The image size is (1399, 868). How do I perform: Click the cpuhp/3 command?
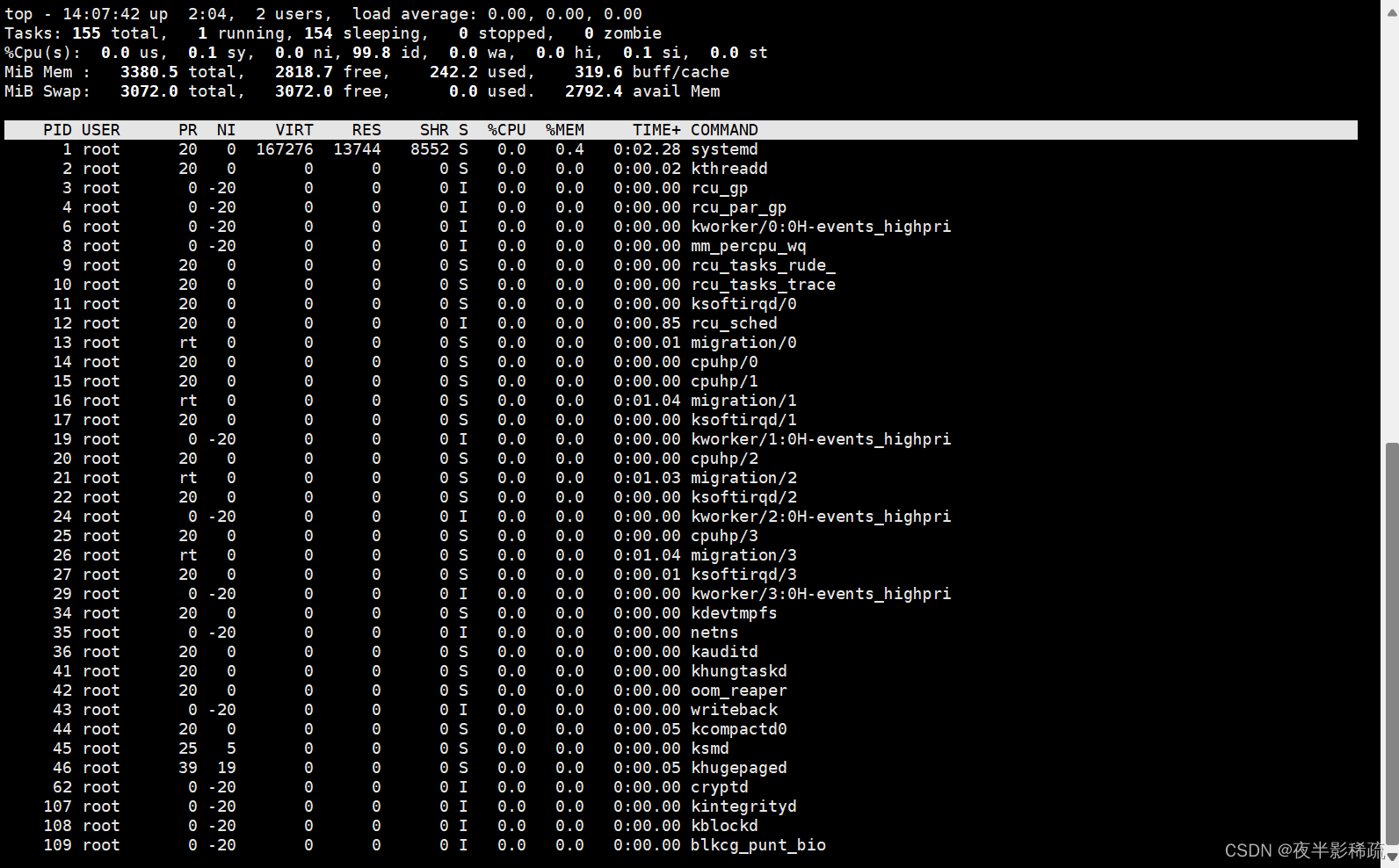tap(724, 536)
